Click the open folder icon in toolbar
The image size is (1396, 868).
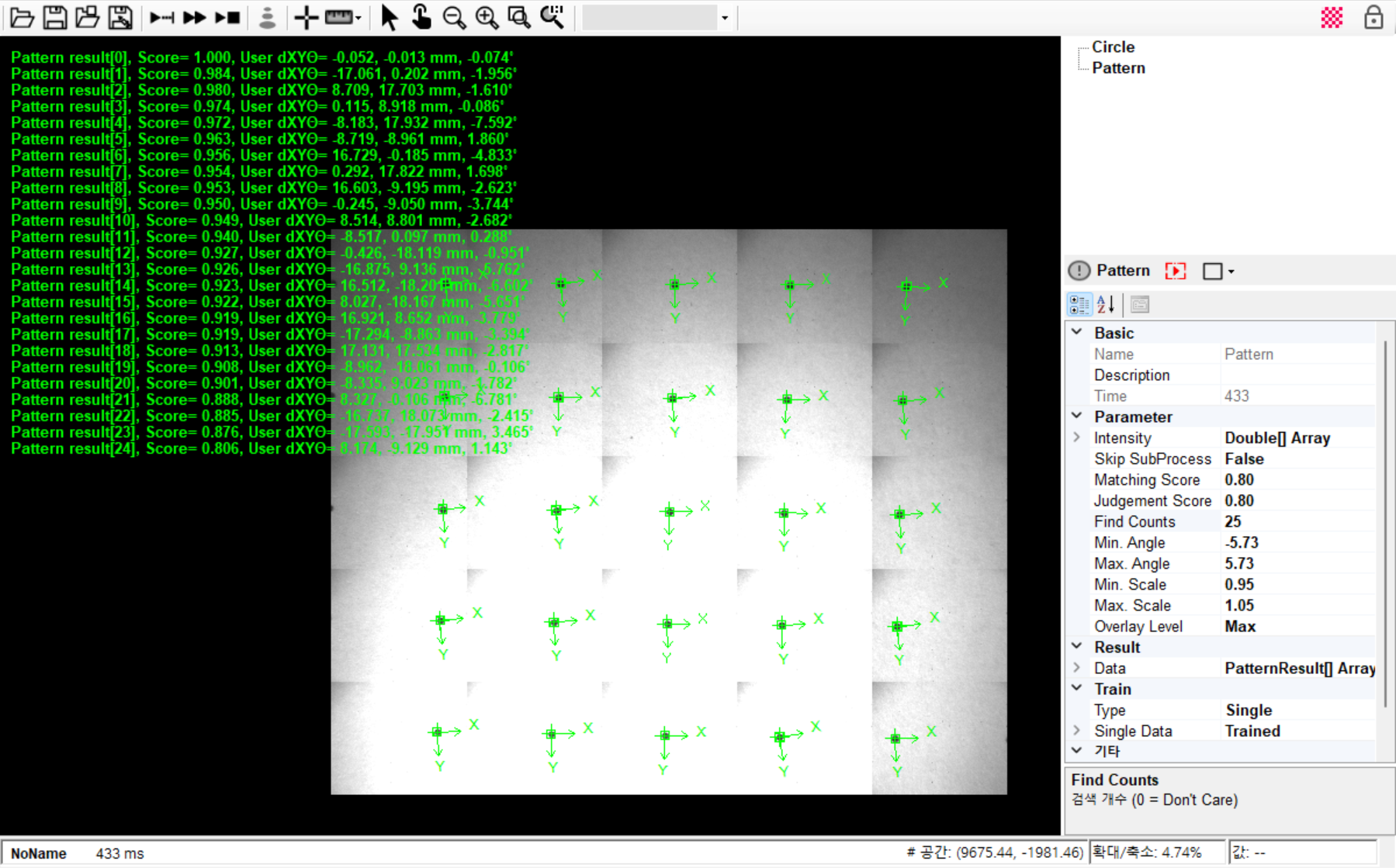click(x=22, y=17)
